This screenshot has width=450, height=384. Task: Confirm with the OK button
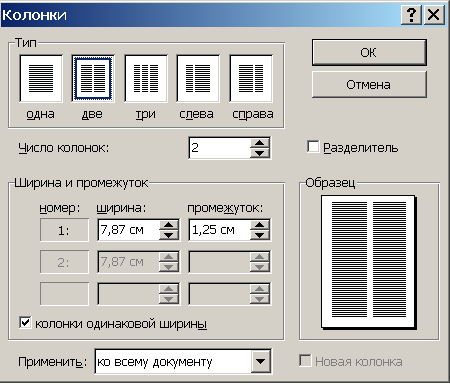[x=369, y=53]
